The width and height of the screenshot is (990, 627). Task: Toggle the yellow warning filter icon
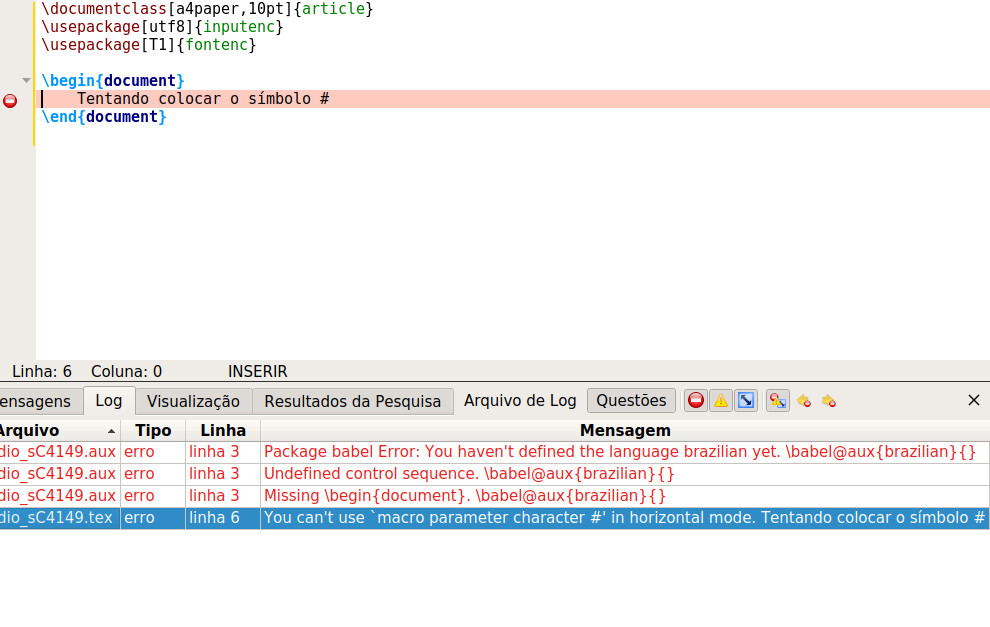[721, 401]
